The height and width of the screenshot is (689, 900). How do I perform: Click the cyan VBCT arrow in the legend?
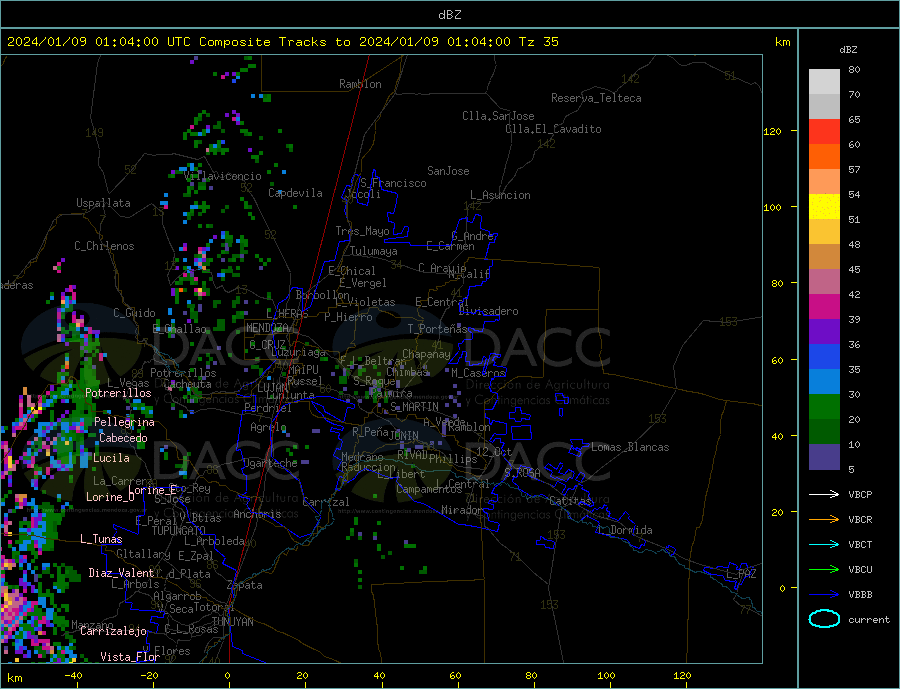(824, 544)
